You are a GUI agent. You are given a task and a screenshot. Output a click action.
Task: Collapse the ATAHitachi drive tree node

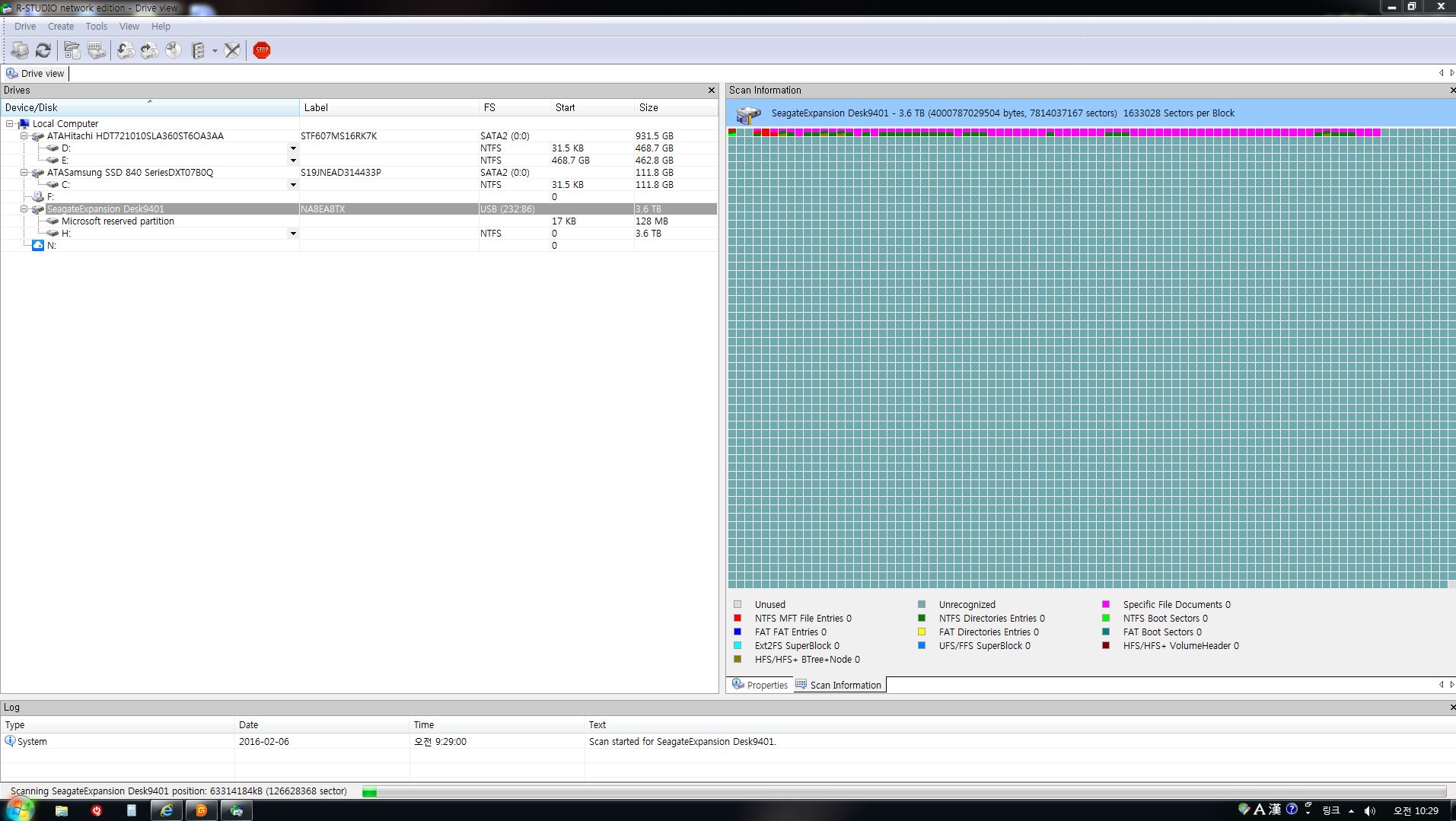[x=24, y=136]
